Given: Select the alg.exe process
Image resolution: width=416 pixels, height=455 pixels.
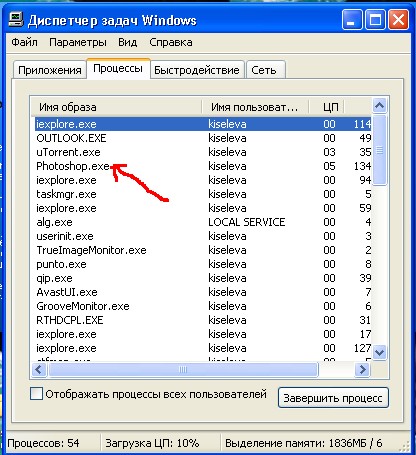Looking at the screenshot, I should [x=203, y=222].
